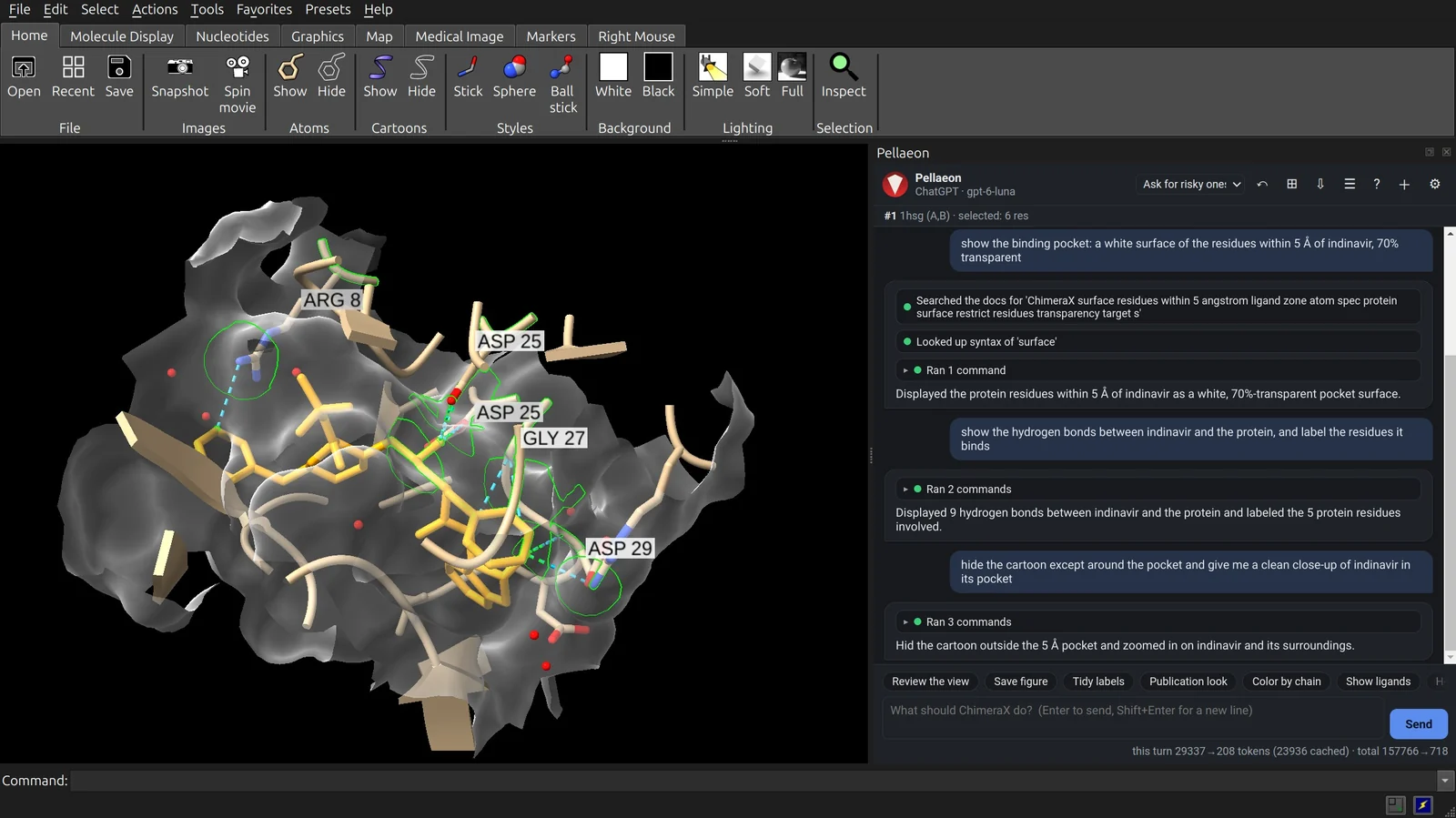Click the 'Publication look' suggestion

1188,682
